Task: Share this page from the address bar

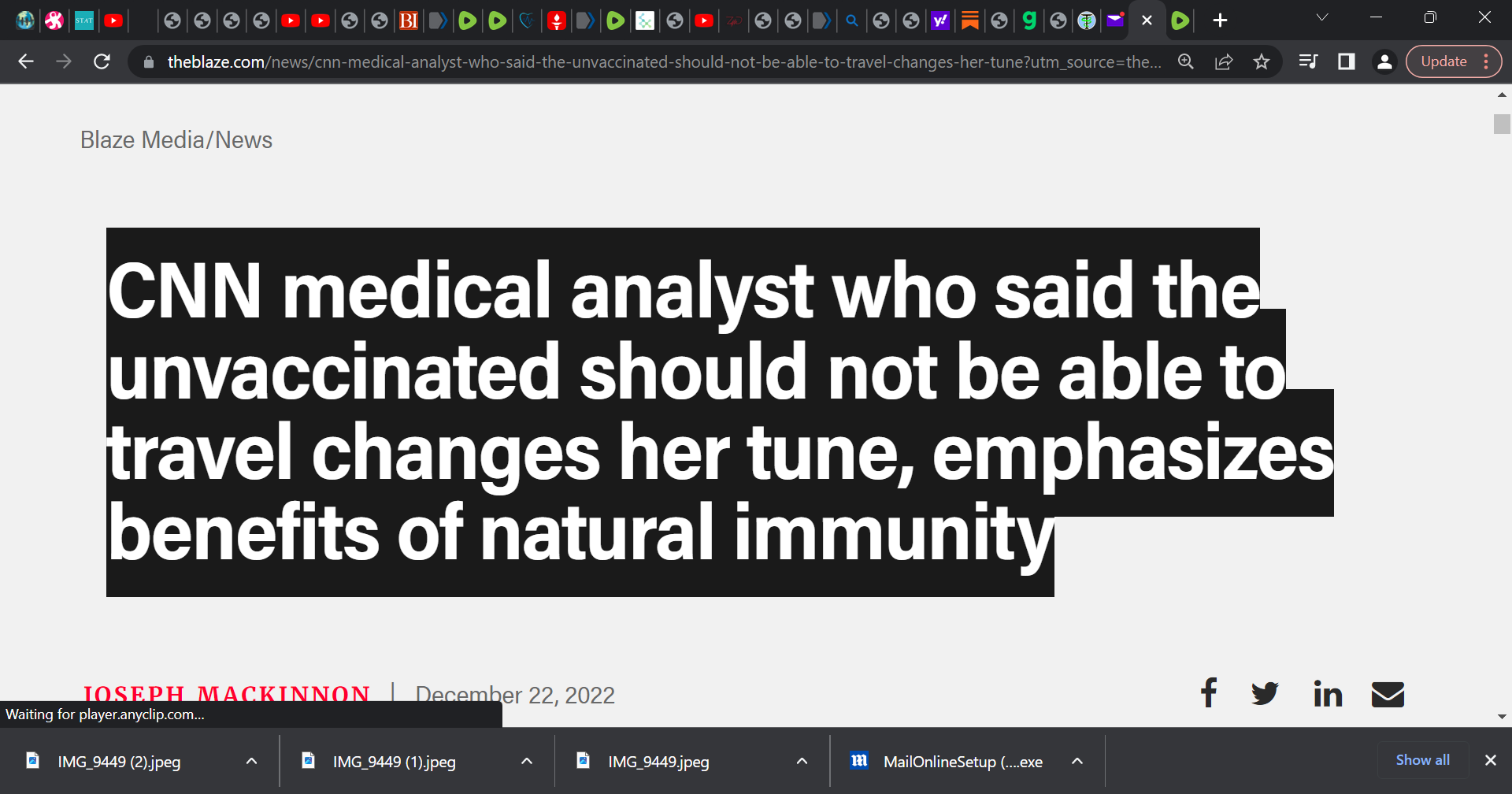Action: pos(1224,61)
